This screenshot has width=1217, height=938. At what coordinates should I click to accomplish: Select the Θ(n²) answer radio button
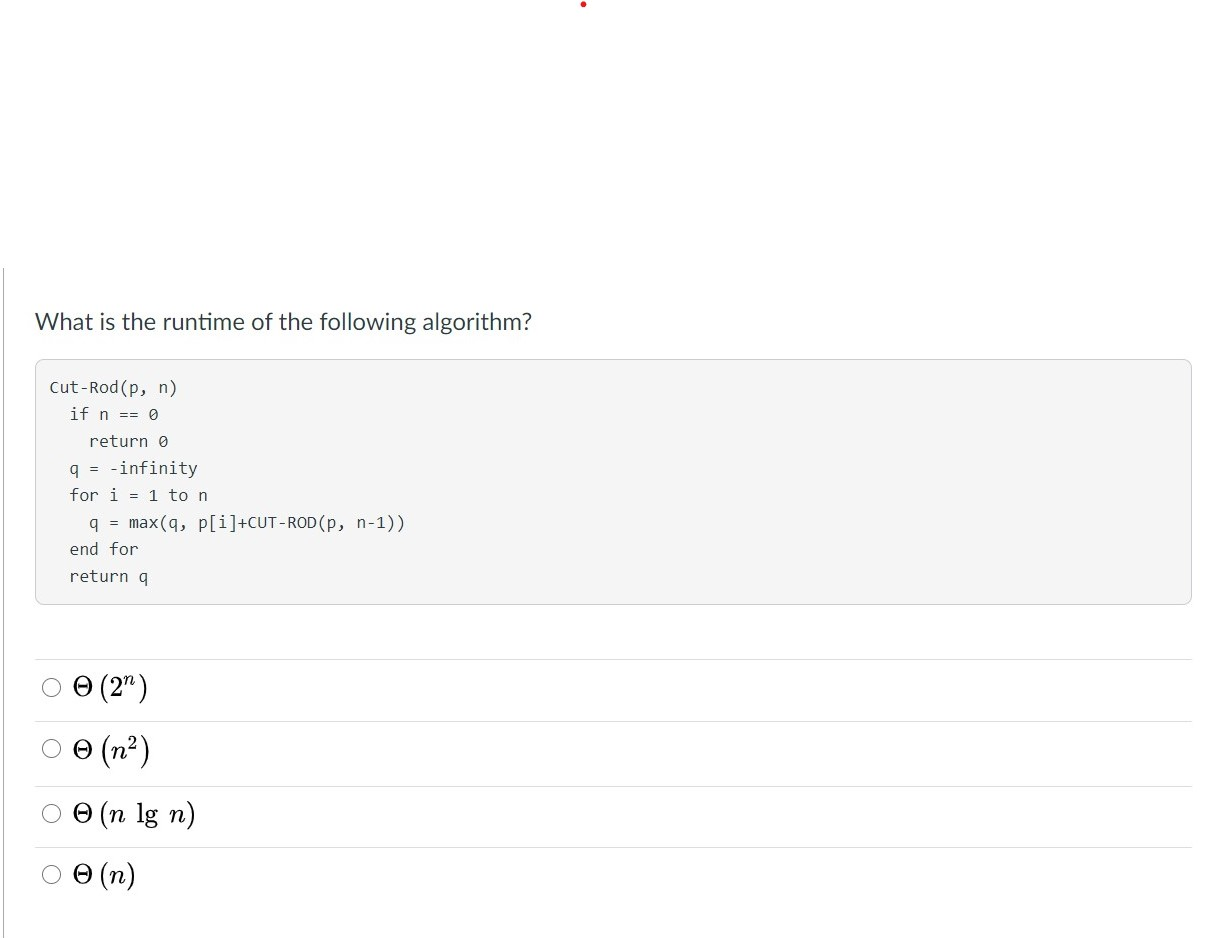pos(51,748)
